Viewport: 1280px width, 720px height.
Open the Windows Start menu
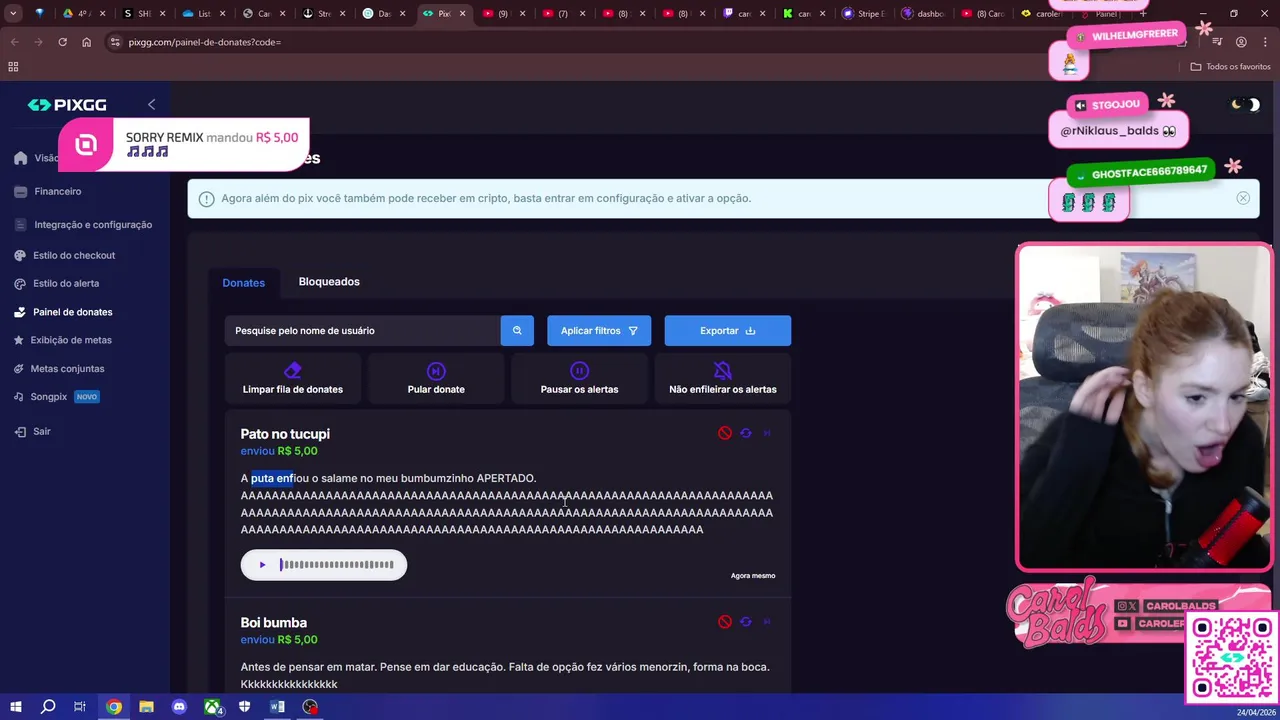tap(15, 707)
